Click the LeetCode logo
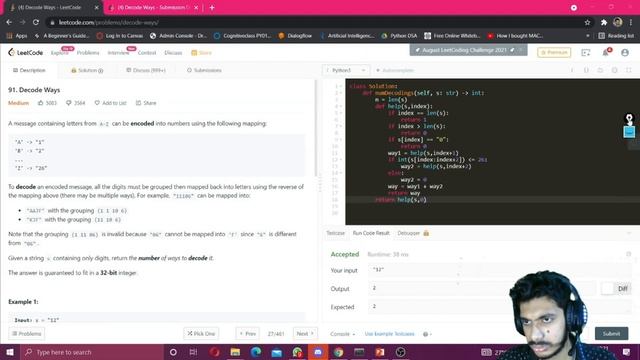Image resolution: width=640 pixels, height=360 pixels. [25, 52]
